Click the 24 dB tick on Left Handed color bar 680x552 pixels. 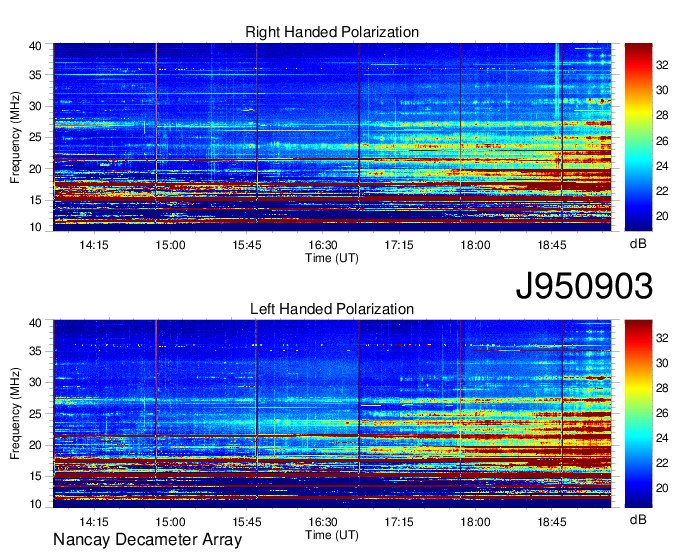[x=662, y=438]
